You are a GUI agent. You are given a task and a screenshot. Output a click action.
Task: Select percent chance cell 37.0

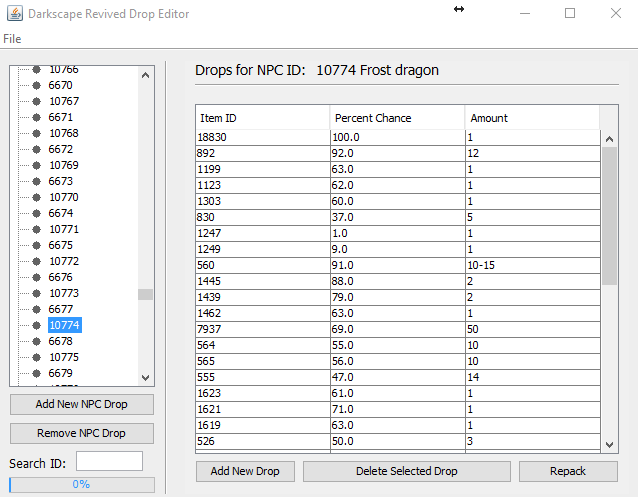[x=398, y=217]
